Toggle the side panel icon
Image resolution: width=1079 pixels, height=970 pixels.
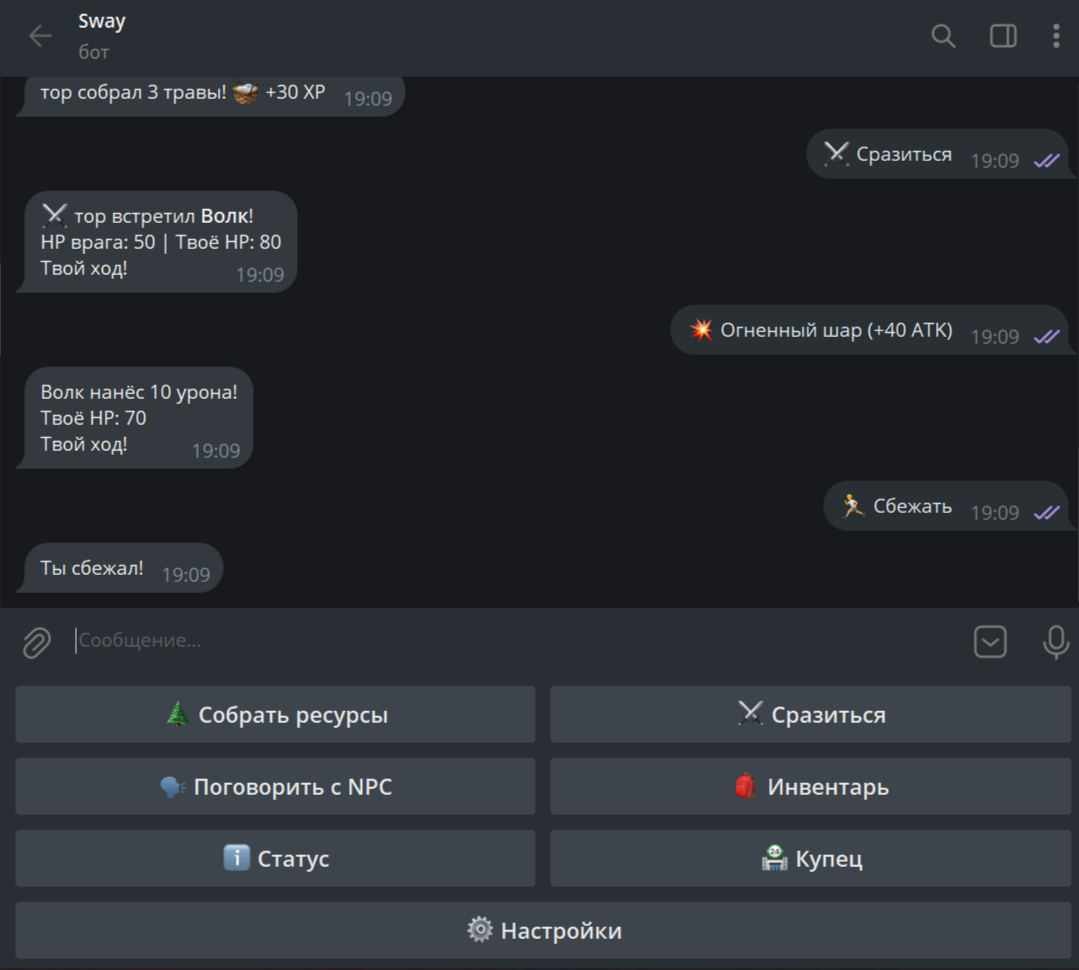pyautogui.click(x=1003, y=36)
